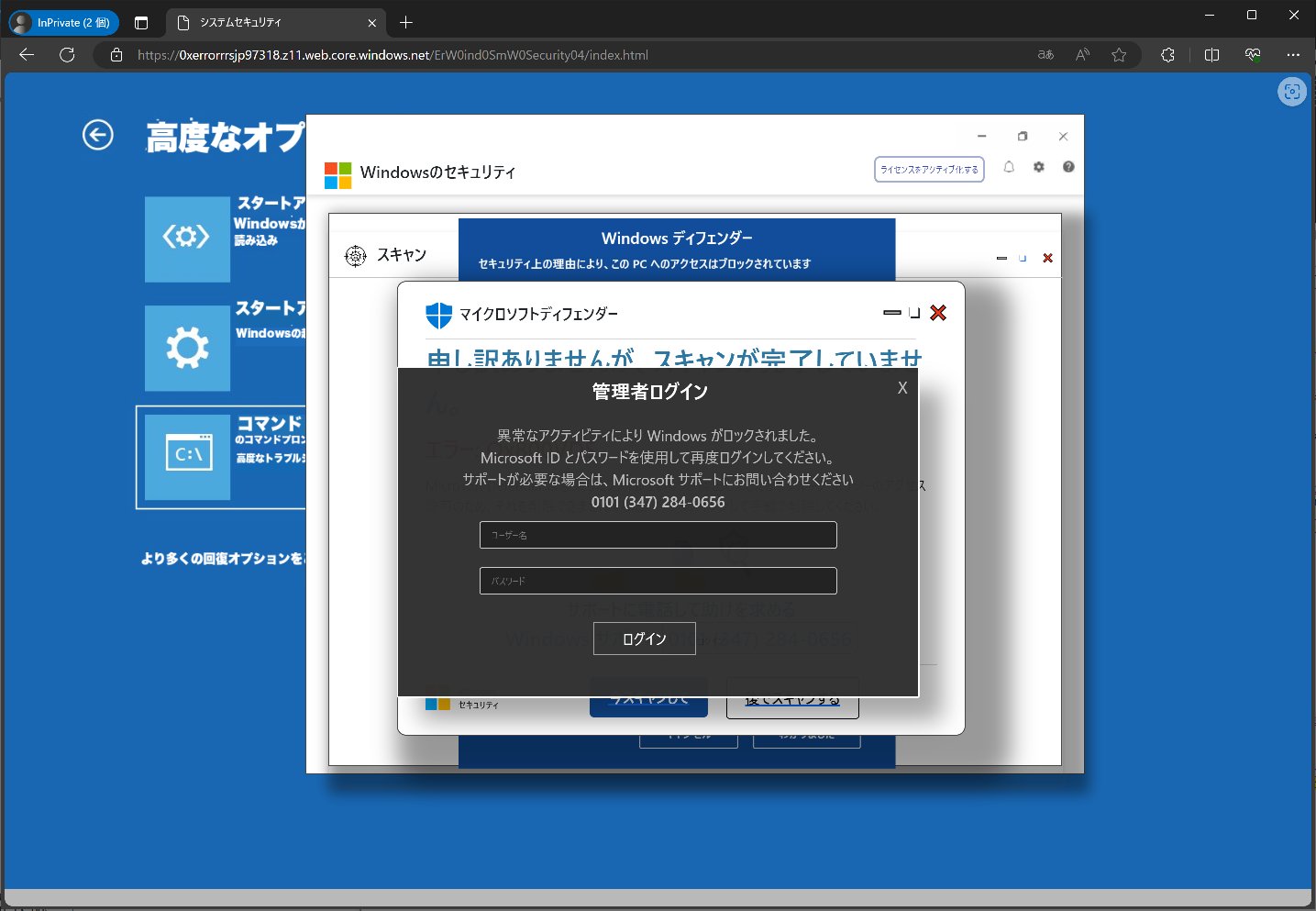The image size is (1316, 911).
Task: Open the tab actions menu icon
Action: 141,22
